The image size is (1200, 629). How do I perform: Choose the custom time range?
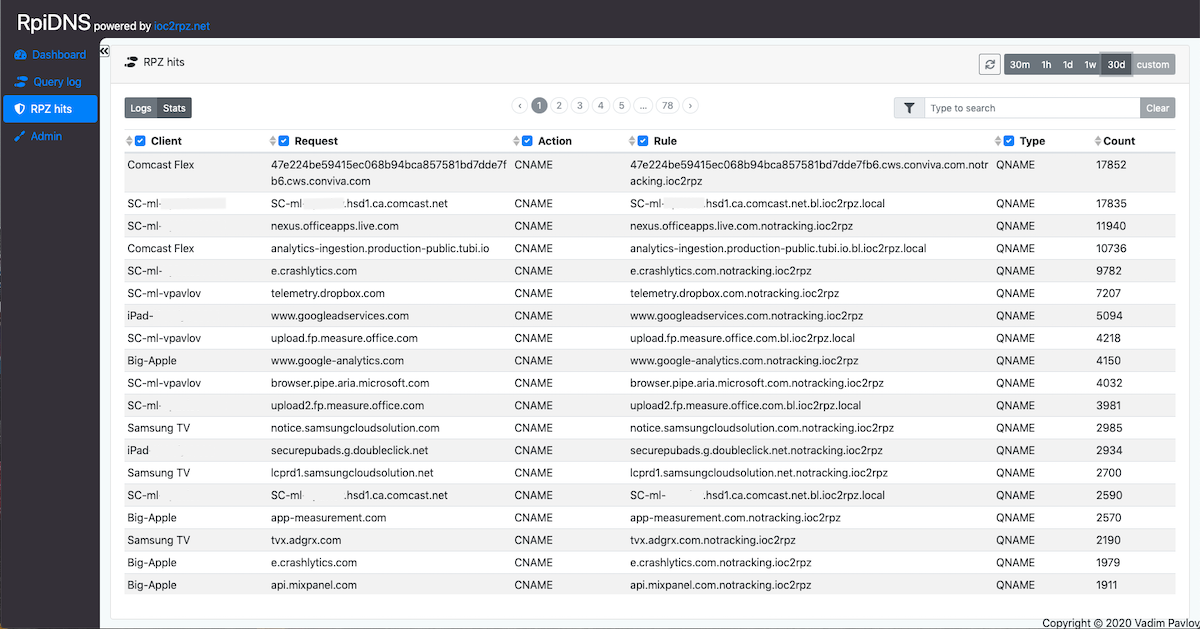pos(1153,64)
